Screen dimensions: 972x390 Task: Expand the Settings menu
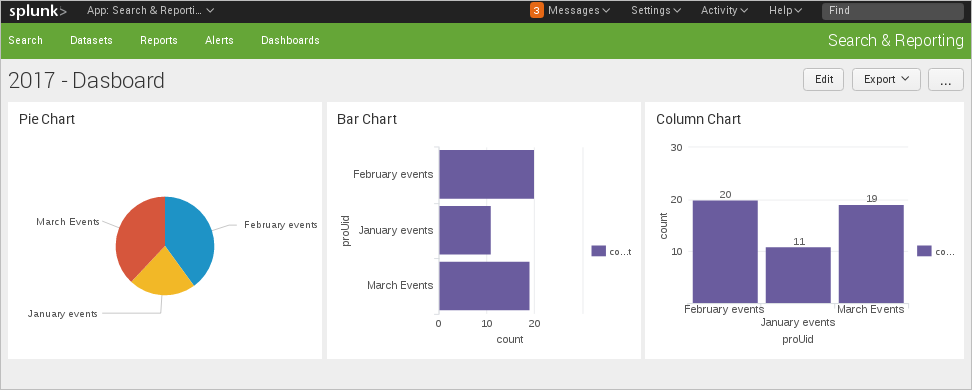point(656,11)
